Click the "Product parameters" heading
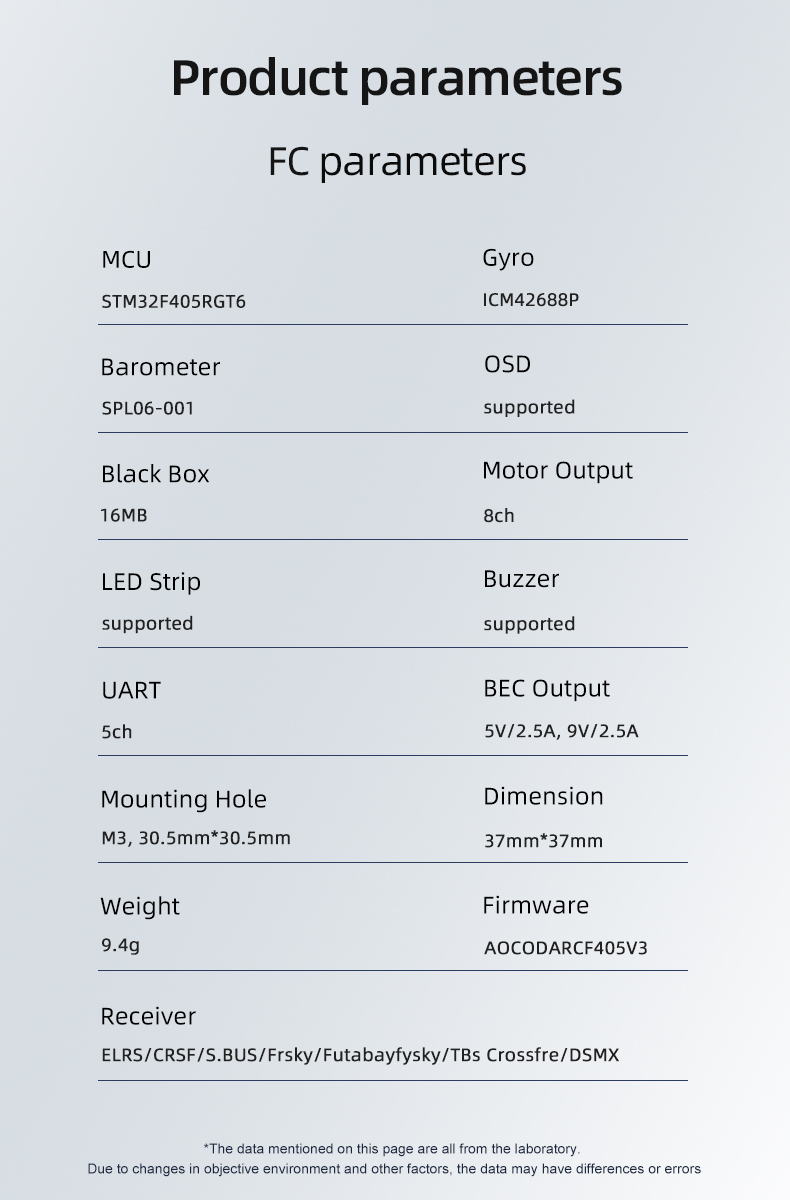Viewport: 790px width, 1200px height. (396, 78)
